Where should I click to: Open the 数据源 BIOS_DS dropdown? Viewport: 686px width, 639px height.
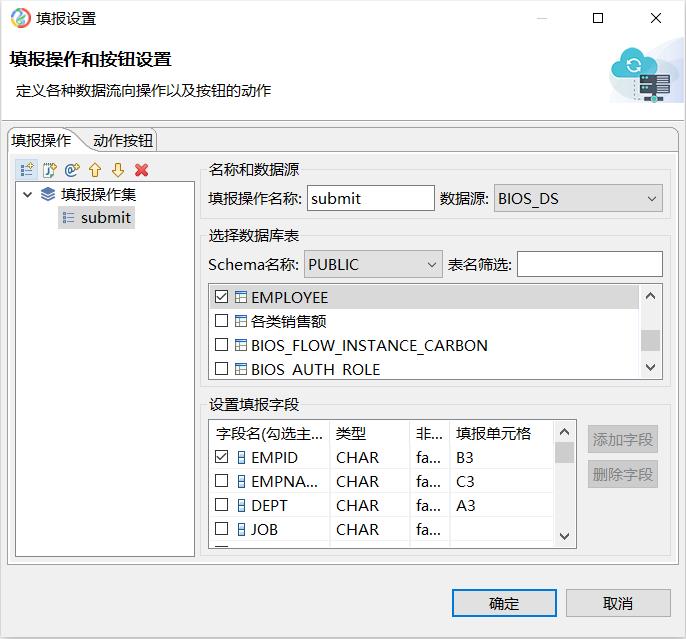click(x=578, y=199)
